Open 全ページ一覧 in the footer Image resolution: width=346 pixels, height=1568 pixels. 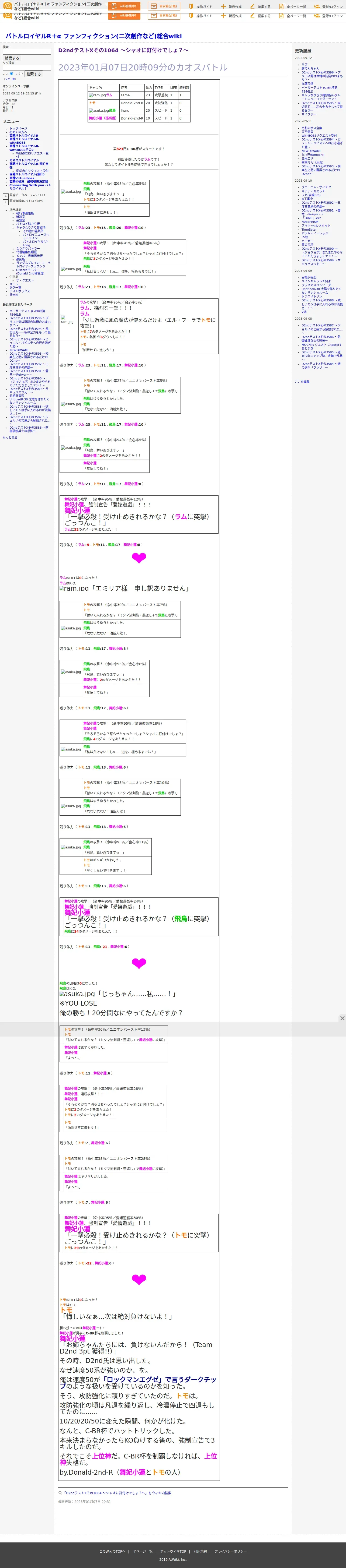coord(143,1552)
